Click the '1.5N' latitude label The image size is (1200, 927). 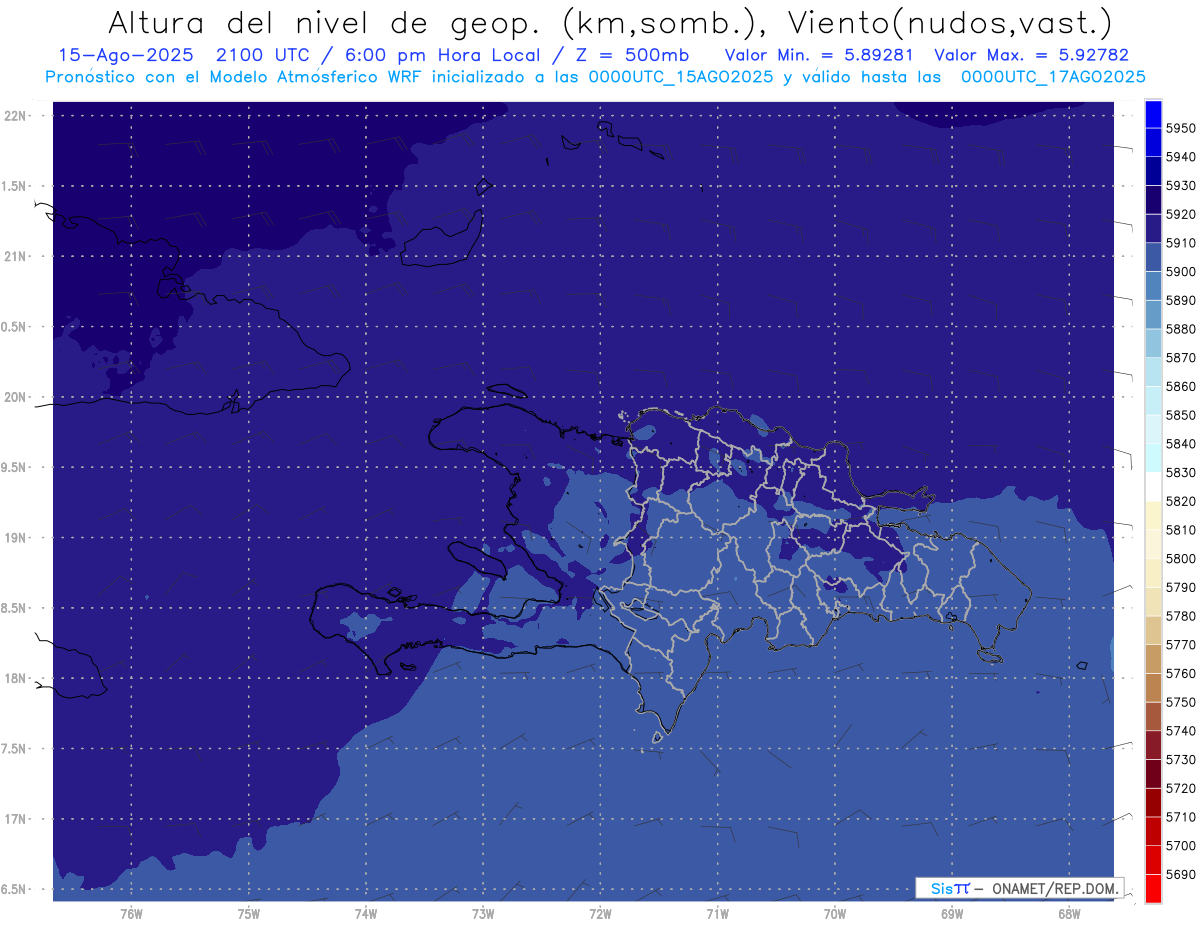coord(14,186)
